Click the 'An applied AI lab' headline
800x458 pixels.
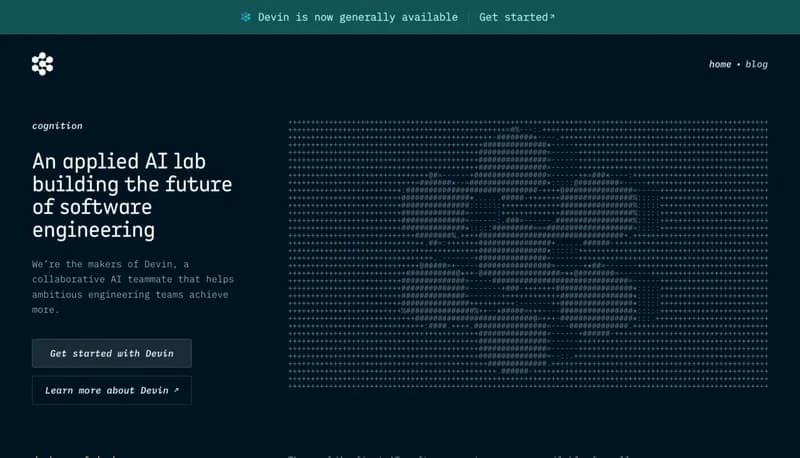(132, 195)
